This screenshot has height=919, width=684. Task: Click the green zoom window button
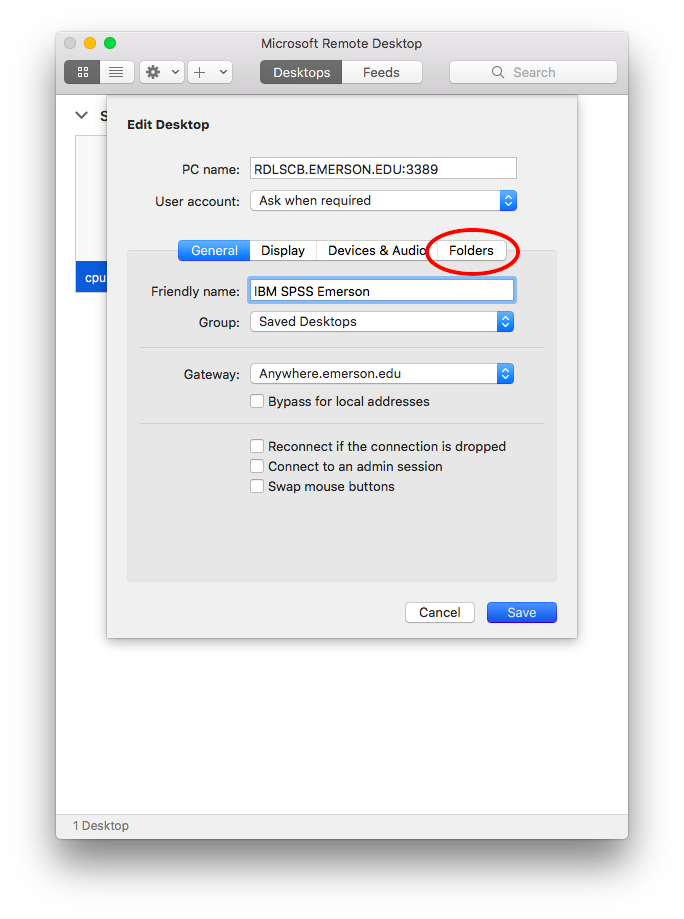[x=110, y=43]
